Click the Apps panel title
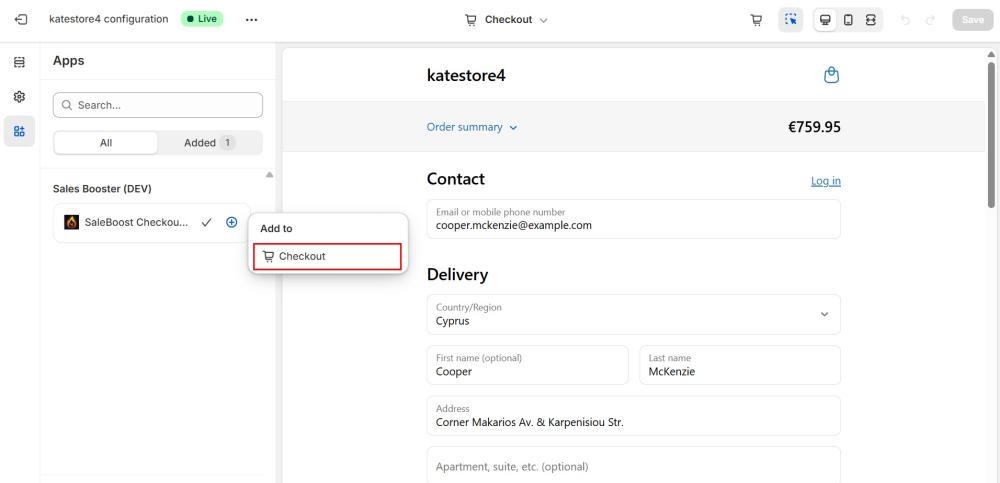 coord(68,61)
